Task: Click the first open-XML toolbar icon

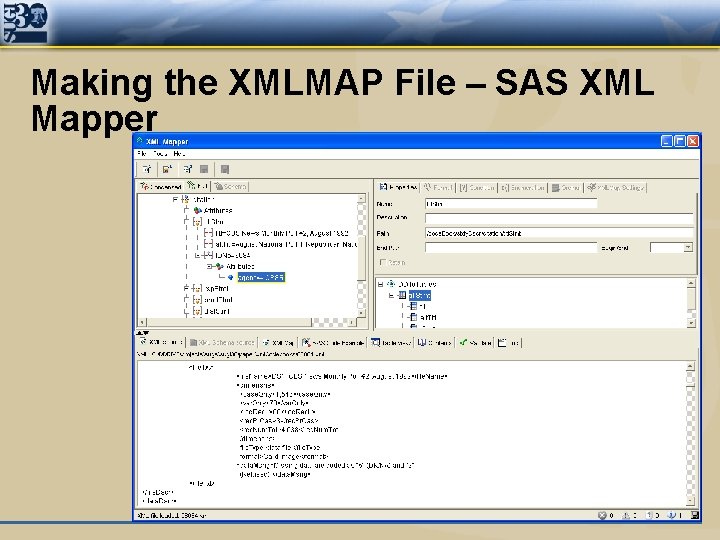Action: pos(147,169)
